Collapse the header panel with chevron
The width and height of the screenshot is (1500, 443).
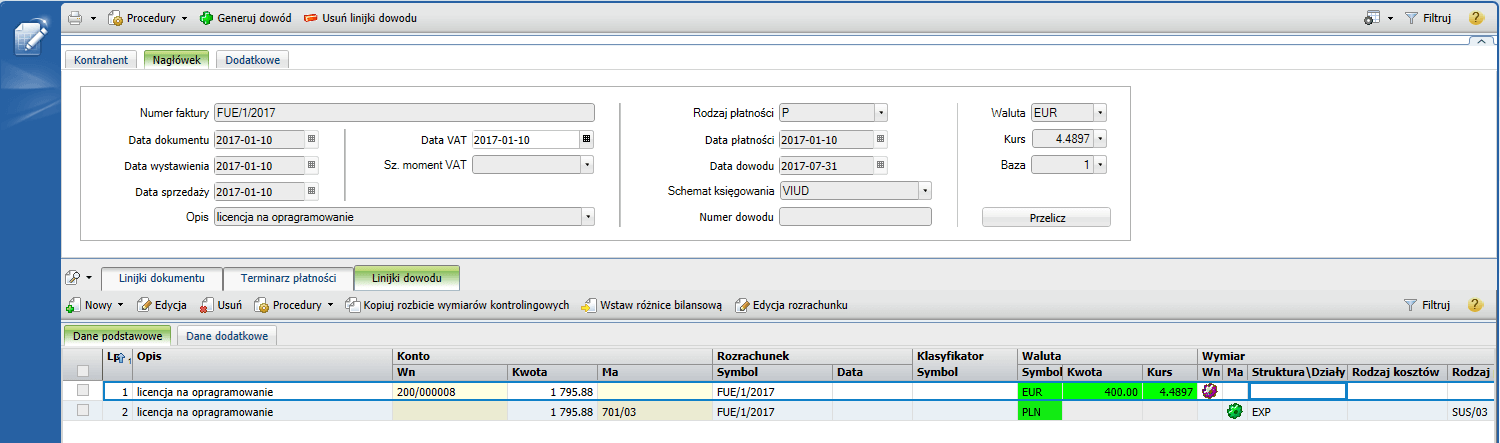1482,41
